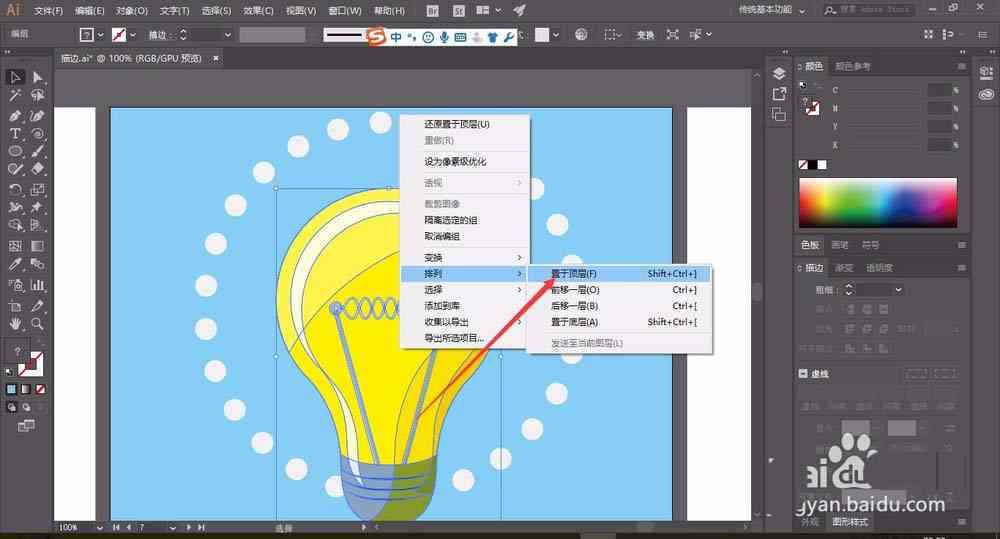Open the Layers panel from the dock

click(779, 73)
